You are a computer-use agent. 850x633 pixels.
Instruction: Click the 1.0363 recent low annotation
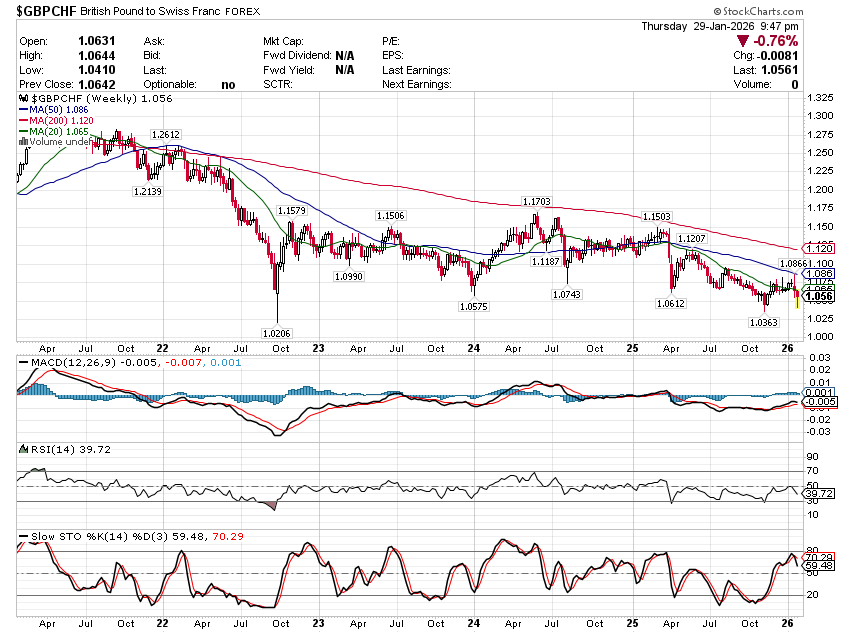(763, 322)
